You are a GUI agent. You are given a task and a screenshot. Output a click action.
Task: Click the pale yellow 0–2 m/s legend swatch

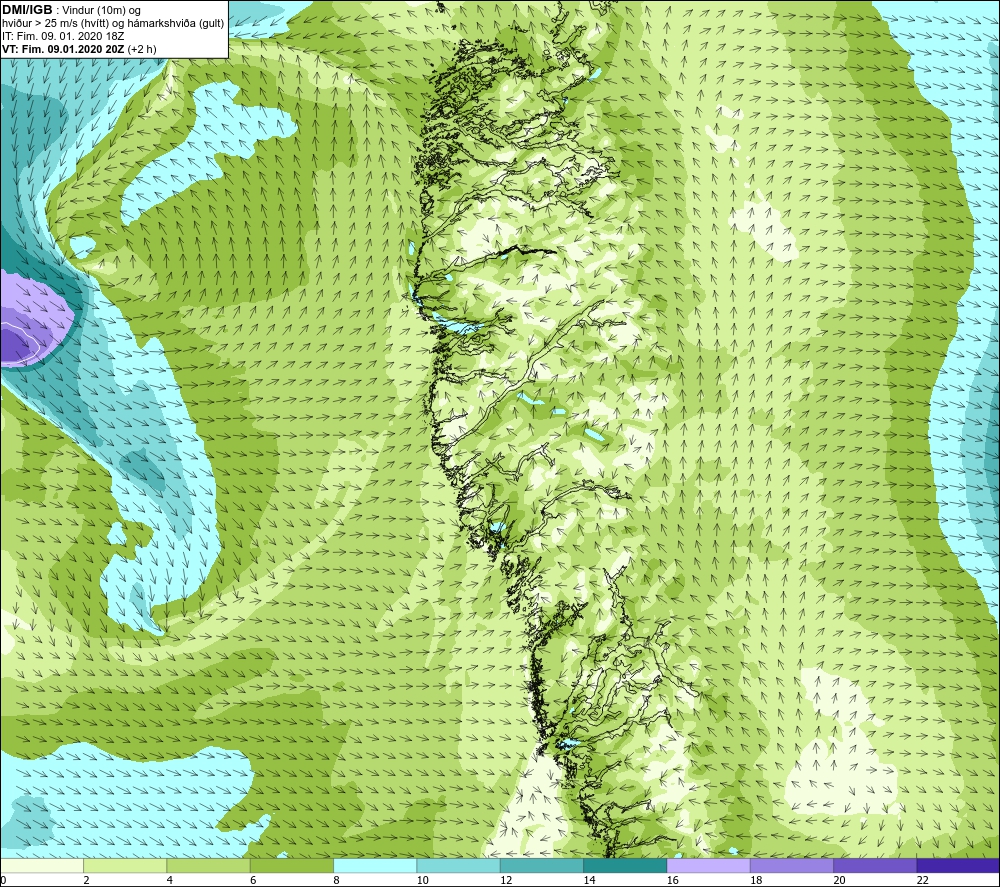(x=41, y=865)
